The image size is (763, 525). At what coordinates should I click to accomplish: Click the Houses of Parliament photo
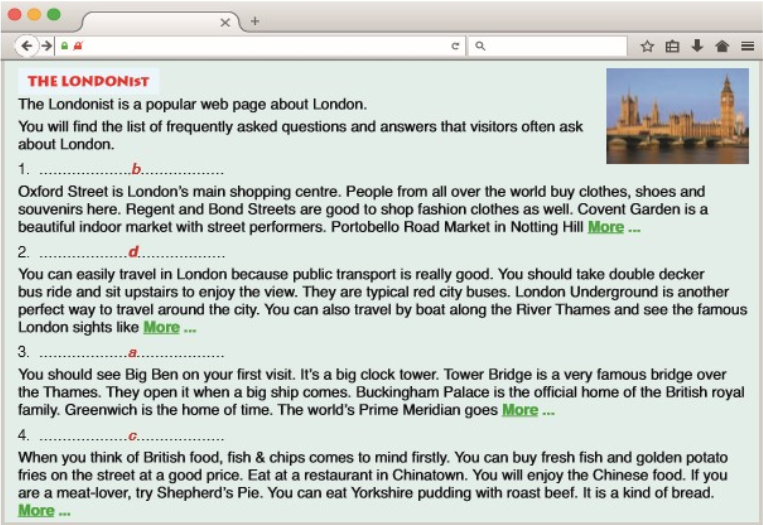677,116
